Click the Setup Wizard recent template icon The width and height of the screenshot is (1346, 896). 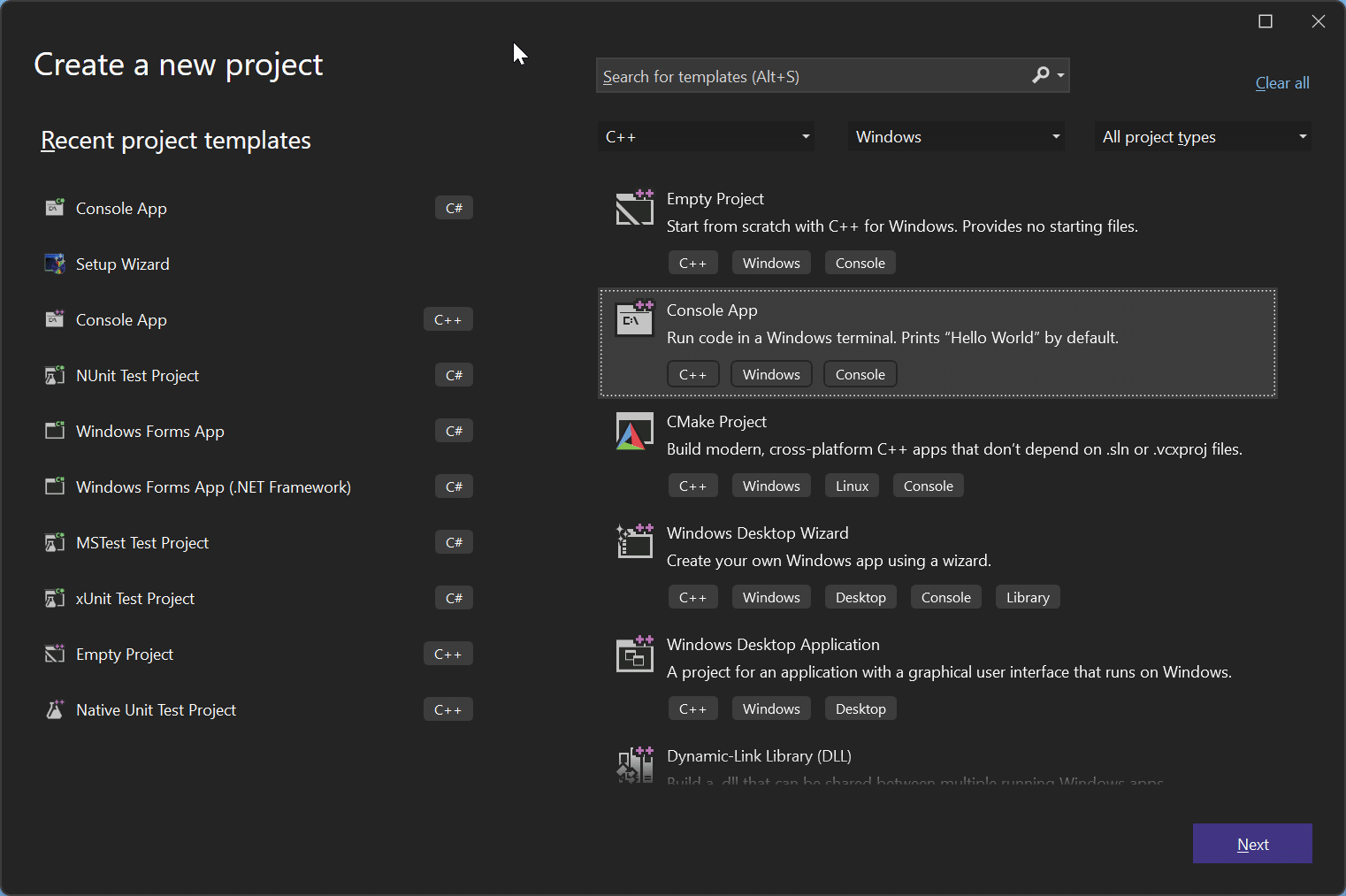click(55, 264)
